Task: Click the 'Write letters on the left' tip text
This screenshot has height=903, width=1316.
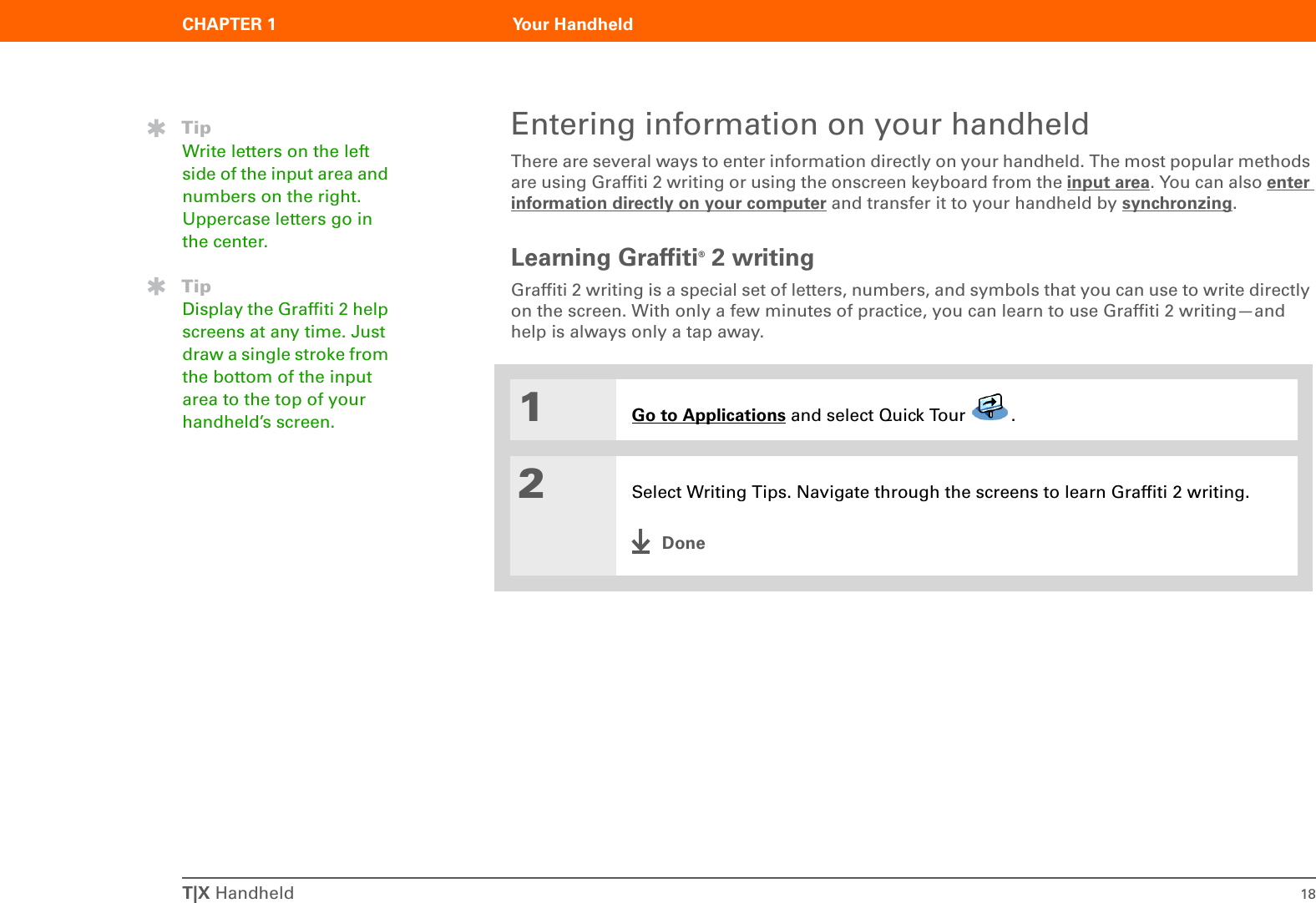Action: tap(276, 151)
